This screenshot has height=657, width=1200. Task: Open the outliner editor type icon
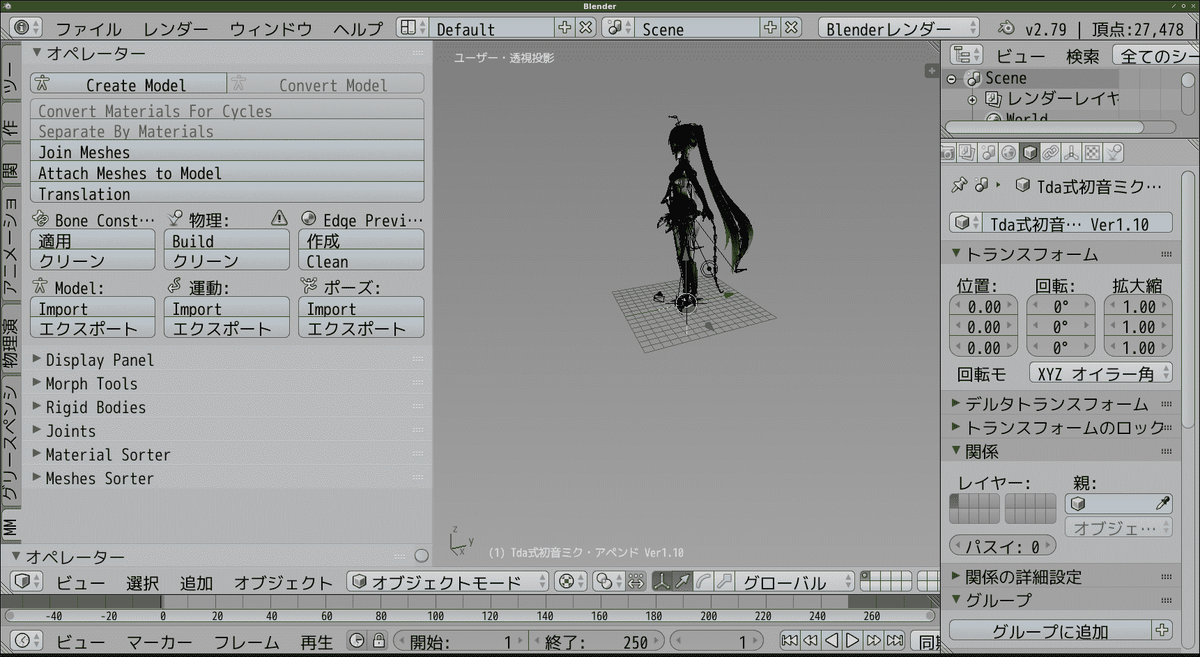[x=966, y=56]
